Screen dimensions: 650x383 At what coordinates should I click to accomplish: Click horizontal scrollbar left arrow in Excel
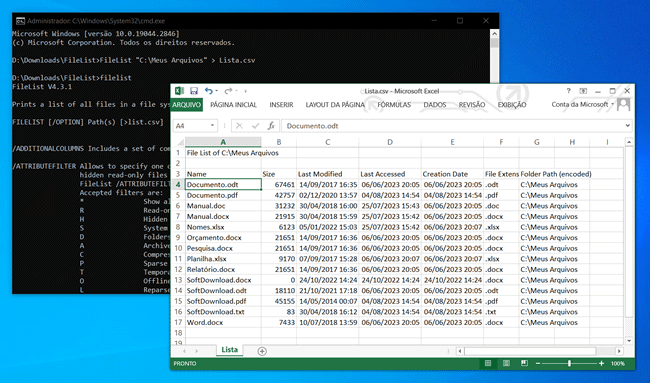(x=460, y=351)
